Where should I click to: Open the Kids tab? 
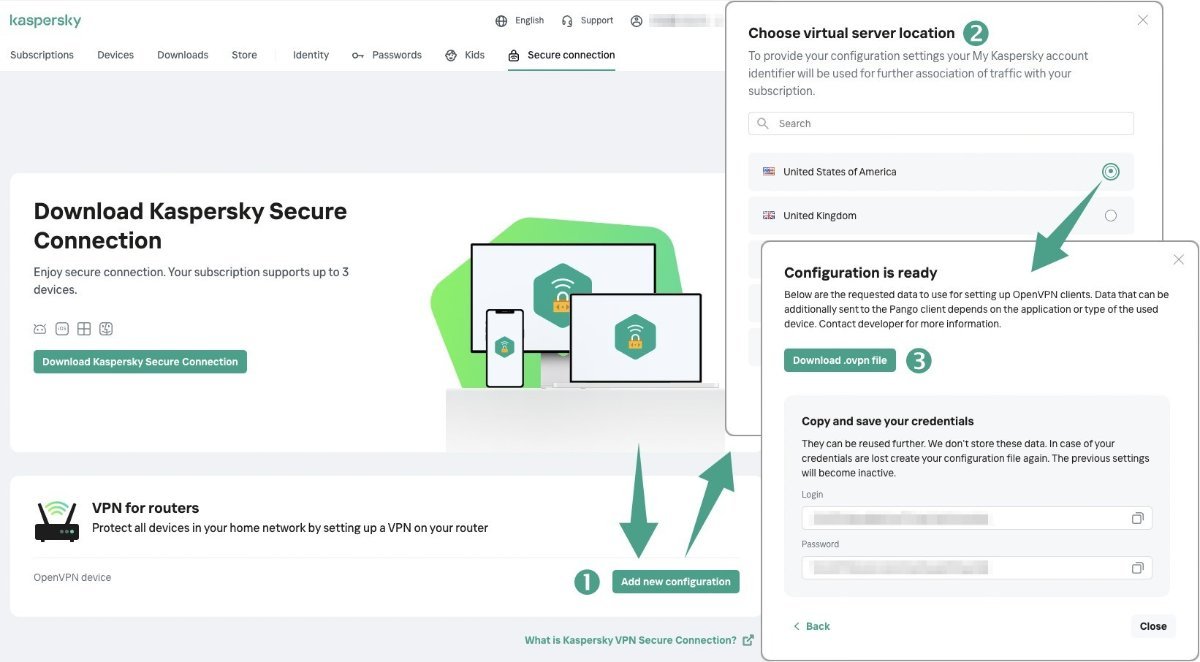point(465,55)
